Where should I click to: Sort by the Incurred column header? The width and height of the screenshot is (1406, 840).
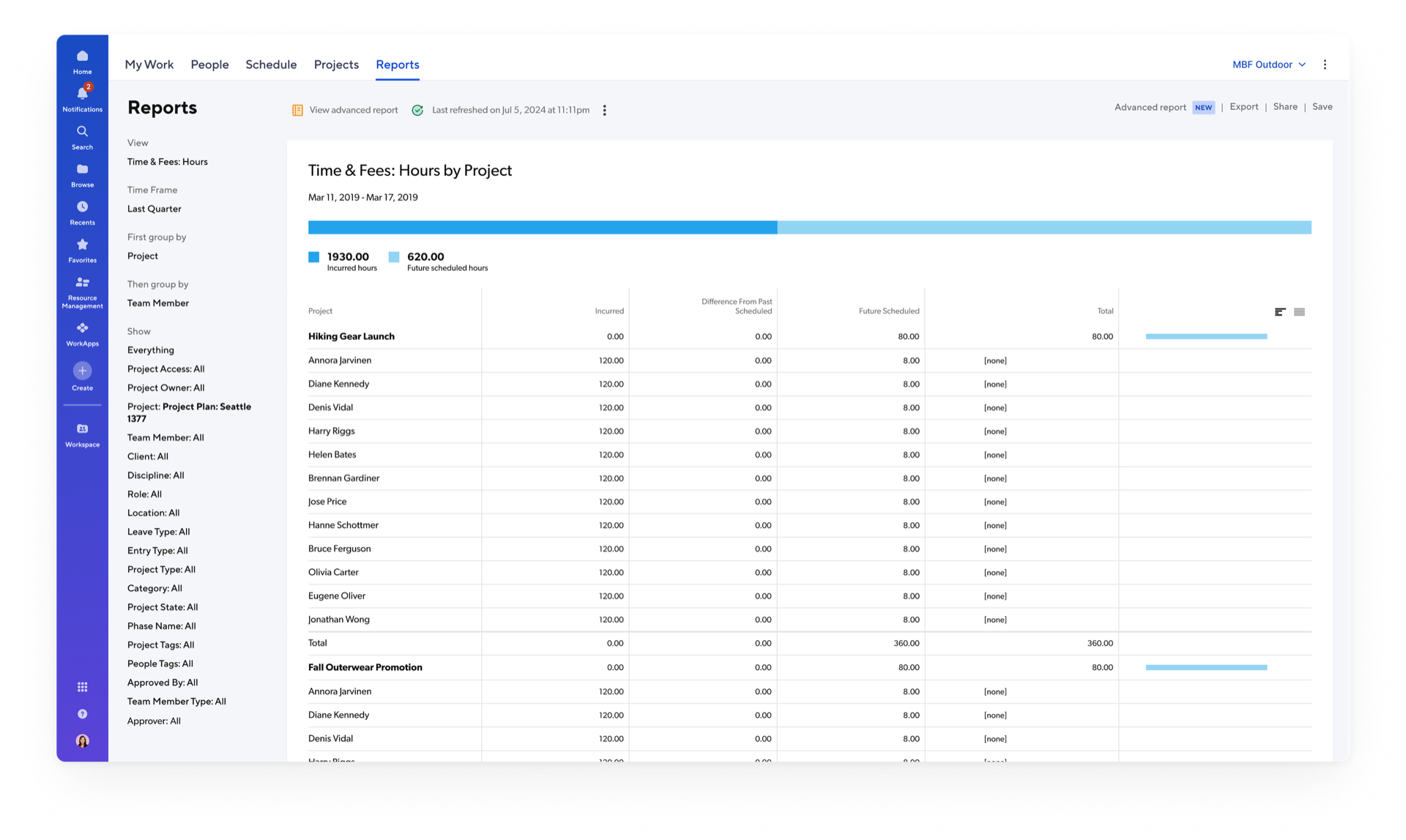click(609, 311)
